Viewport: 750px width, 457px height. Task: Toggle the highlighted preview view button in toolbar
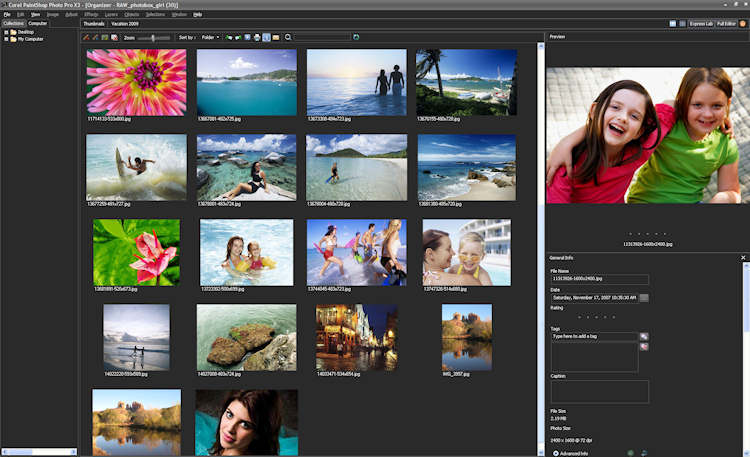pos(265,37)
